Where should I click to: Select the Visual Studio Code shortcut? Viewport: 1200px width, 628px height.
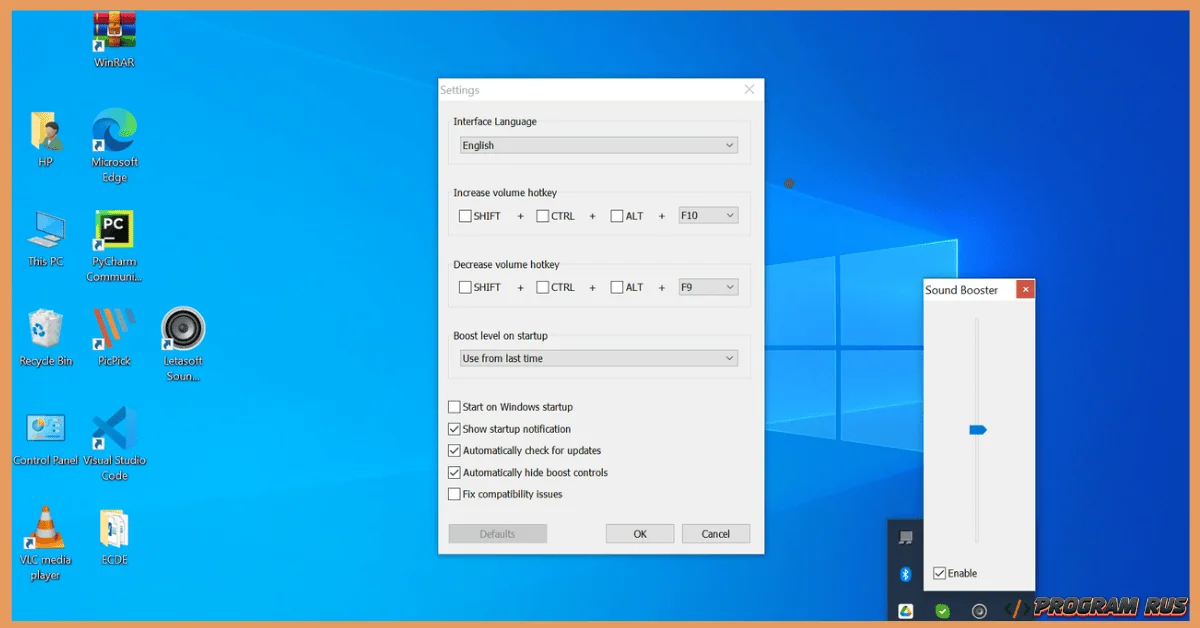(114, 430)
